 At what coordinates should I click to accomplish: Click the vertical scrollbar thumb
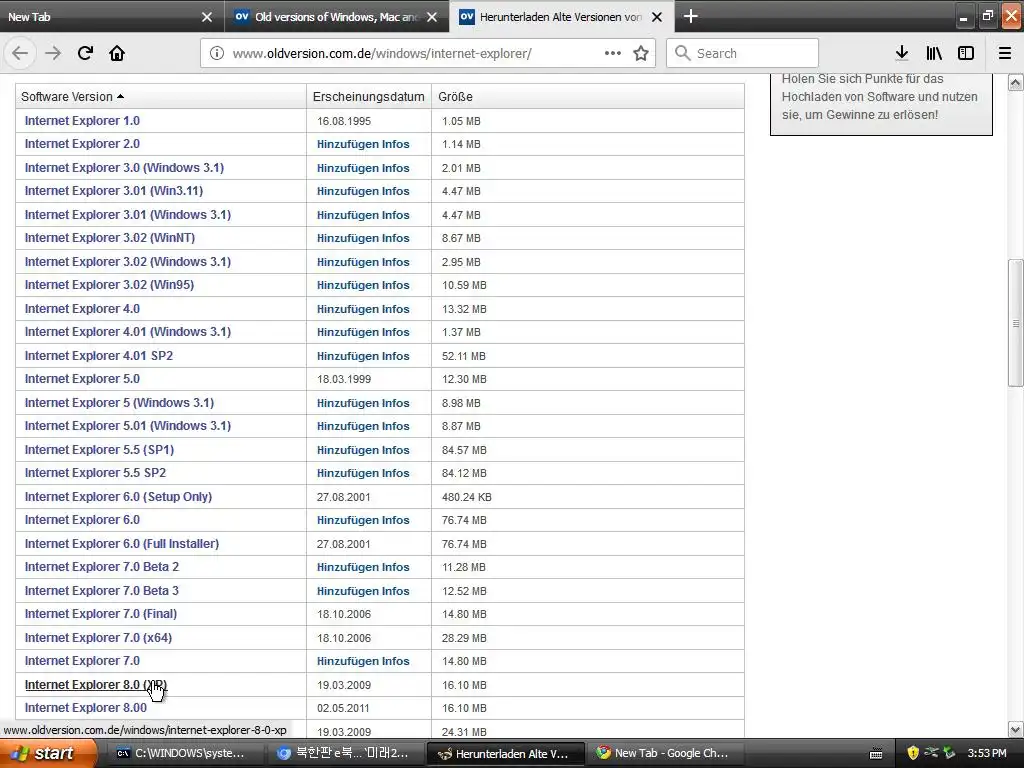tap(1016, 323)
